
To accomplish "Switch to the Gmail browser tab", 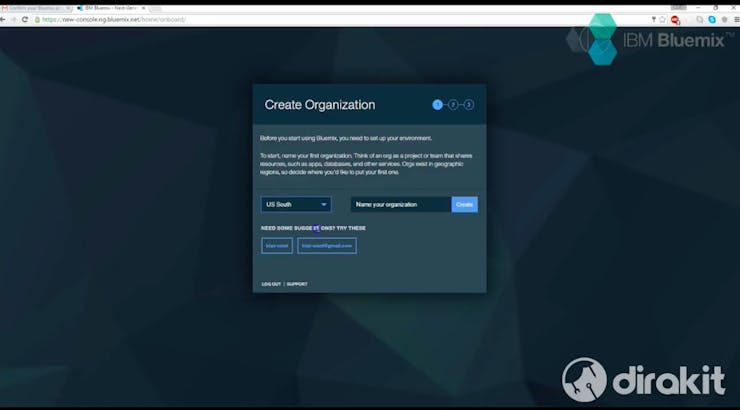I will pyautogui.click(x=36, y=8).
